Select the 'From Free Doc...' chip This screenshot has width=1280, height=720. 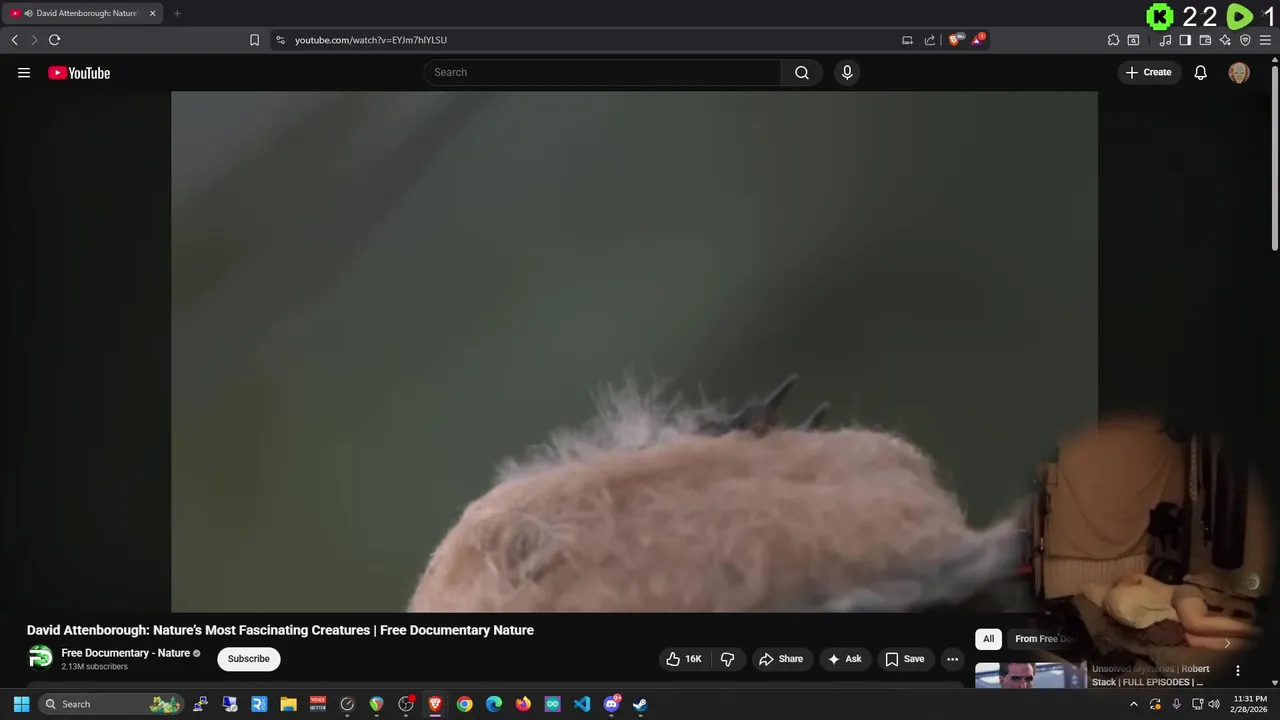pos(1044,639)
